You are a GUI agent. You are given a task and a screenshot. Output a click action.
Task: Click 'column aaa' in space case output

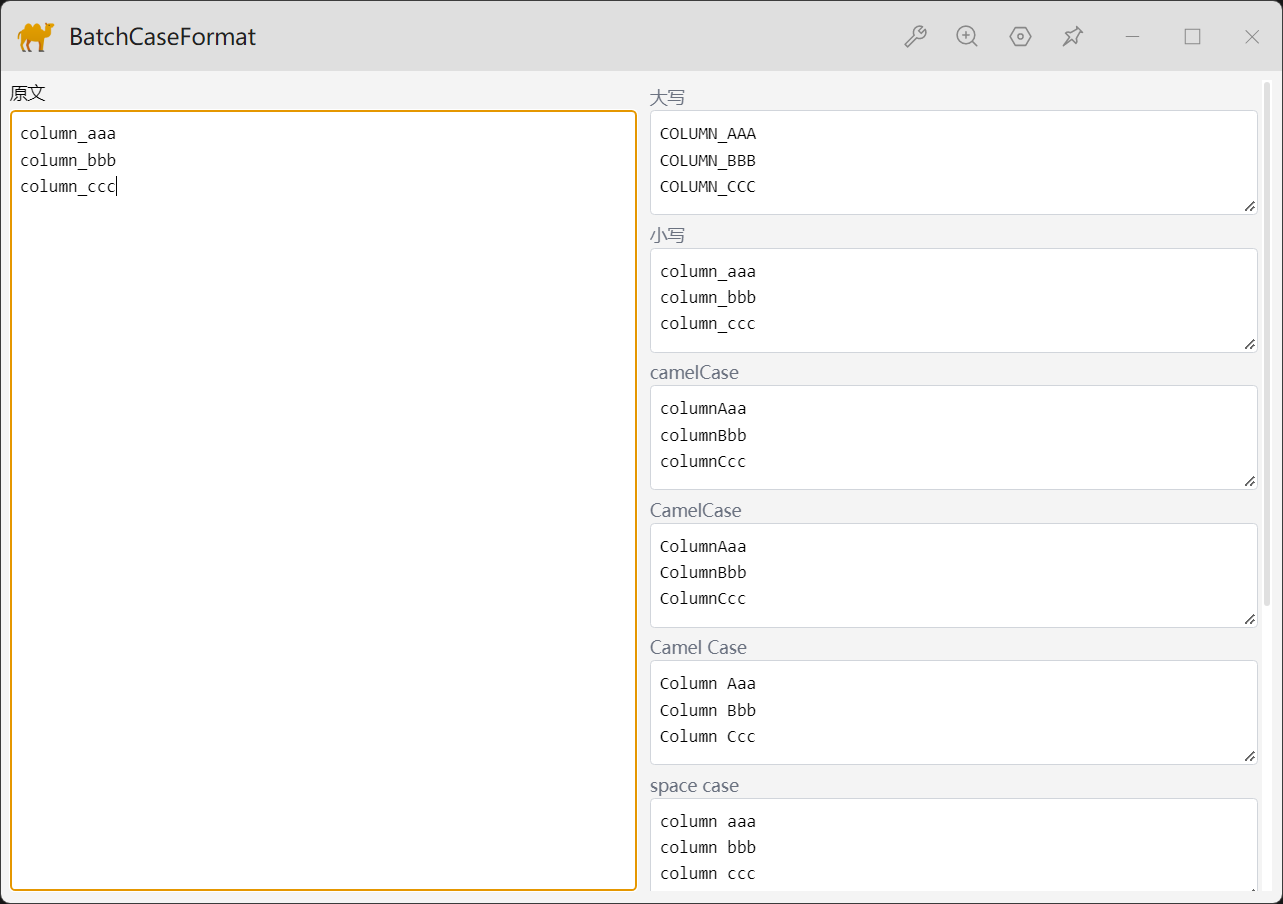click(708, 822)
